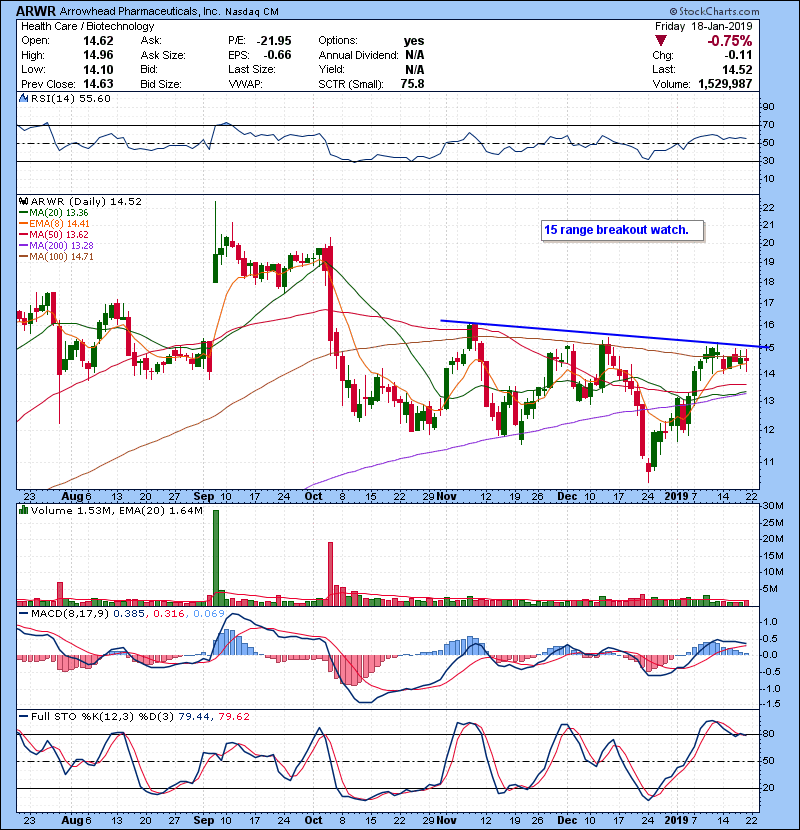Click the Volume 1.53M, EMA(20) 1.64M label
The height and width of the screenshot is (830, 800).
[x=116, y=510]
